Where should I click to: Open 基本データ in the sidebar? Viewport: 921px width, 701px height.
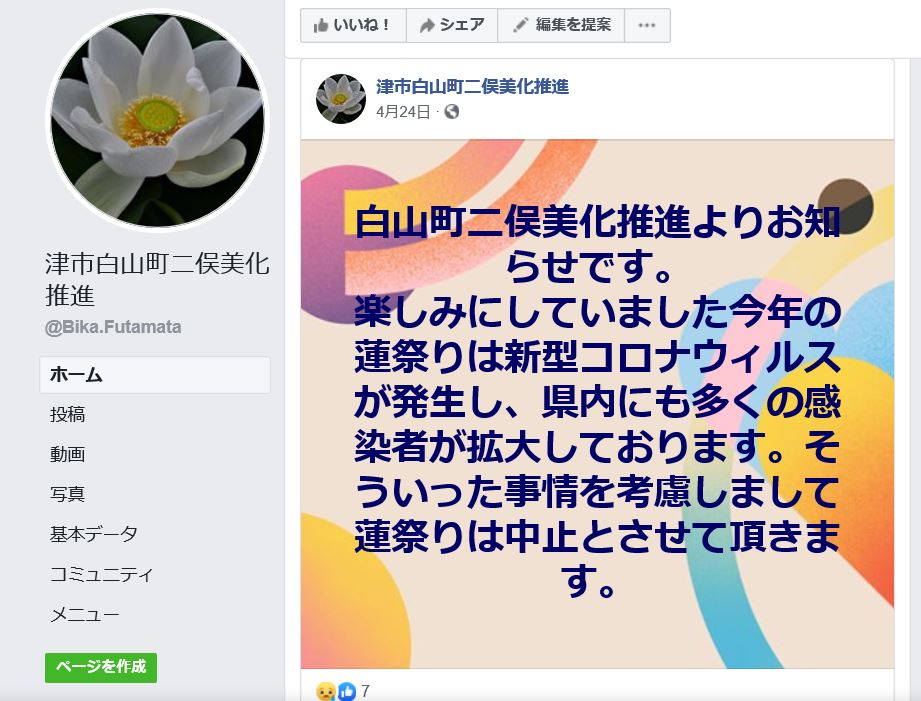pyautogui.click(x=94, y=534)
